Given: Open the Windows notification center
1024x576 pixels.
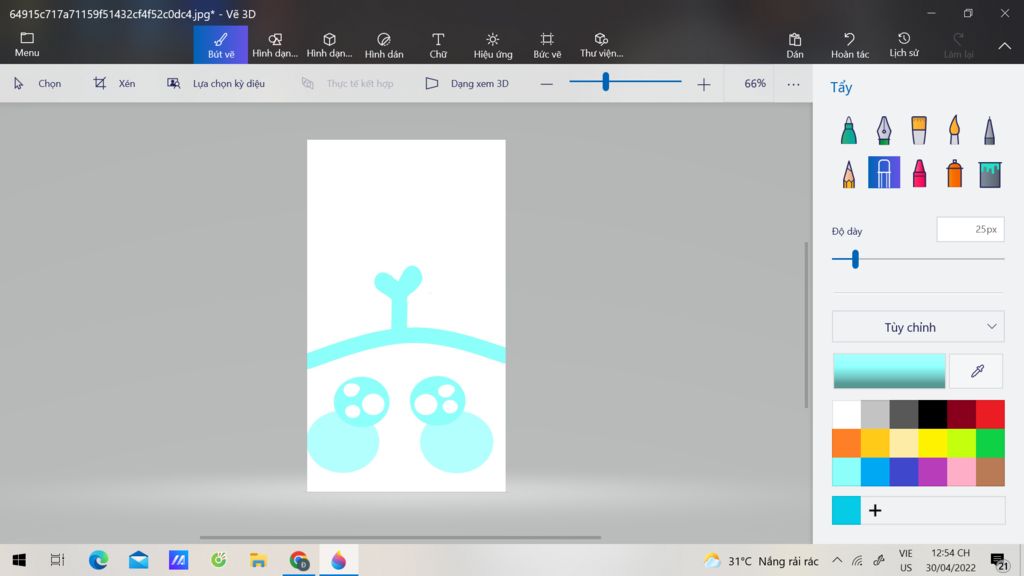Looking at the screenshot, I should click(x=999, y=560).
